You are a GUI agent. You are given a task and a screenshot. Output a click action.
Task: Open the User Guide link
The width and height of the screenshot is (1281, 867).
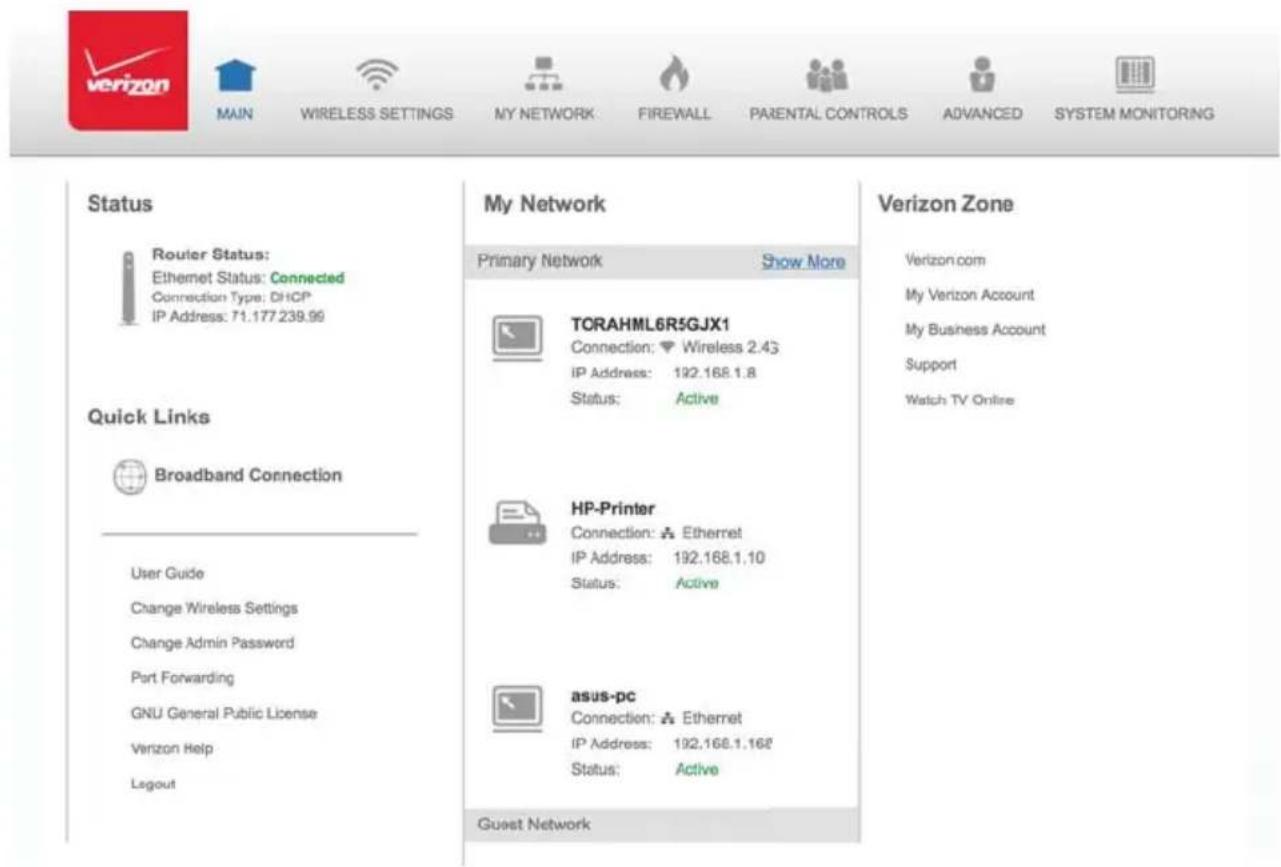(x=167, y=574)
